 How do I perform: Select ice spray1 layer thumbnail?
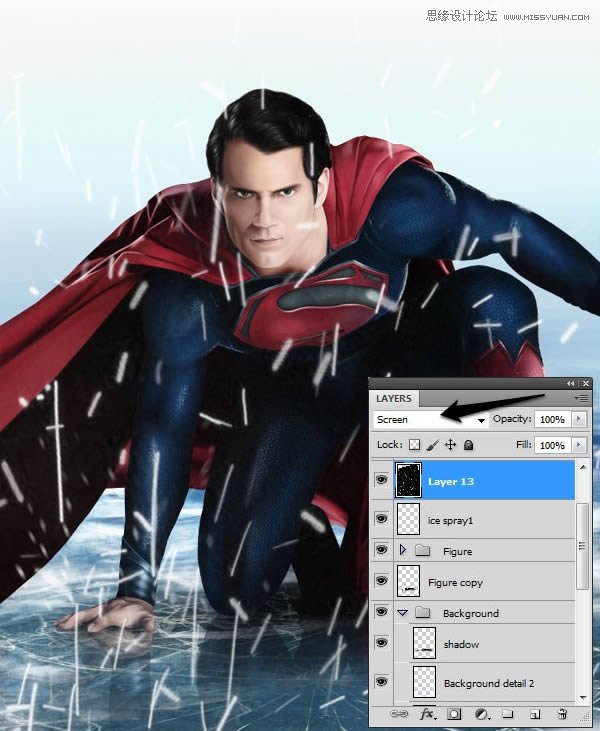pos(408,519)
